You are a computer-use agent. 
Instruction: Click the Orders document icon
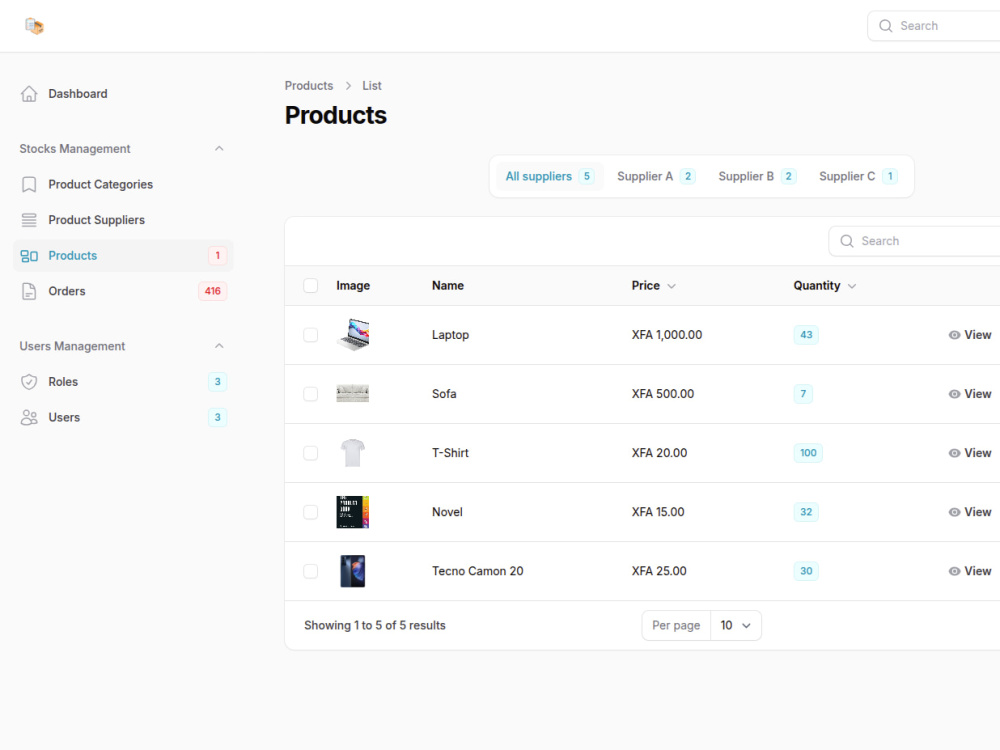click(x=29, y=291)
